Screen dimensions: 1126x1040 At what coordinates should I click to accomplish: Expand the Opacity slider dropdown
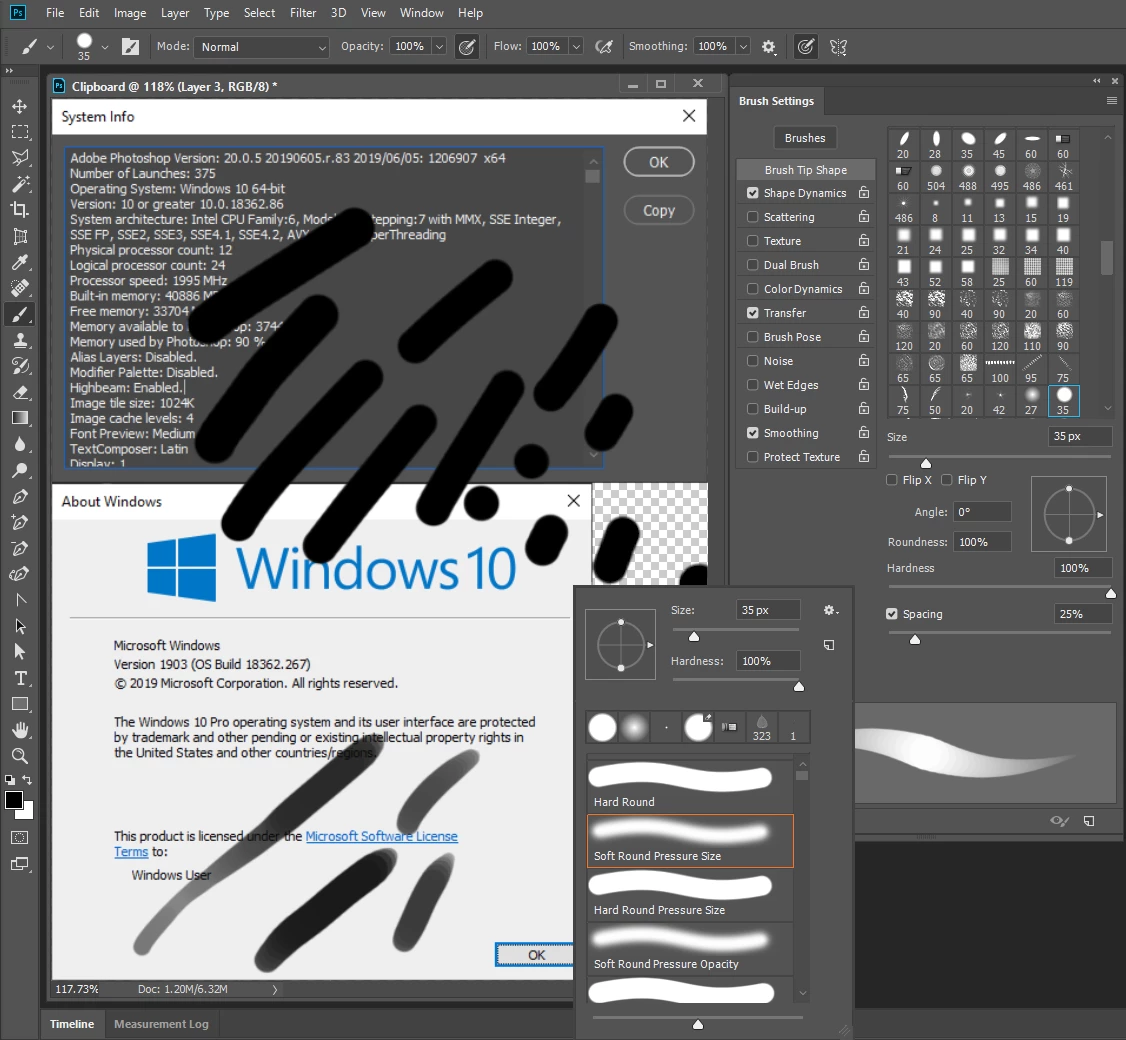[439, 47]
